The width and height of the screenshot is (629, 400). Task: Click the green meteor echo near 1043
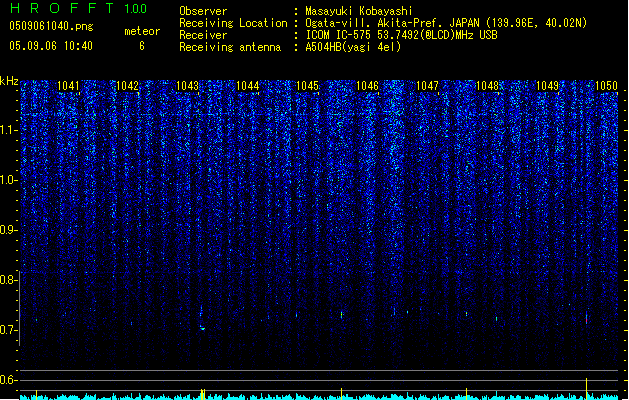(x=203, y=328)
